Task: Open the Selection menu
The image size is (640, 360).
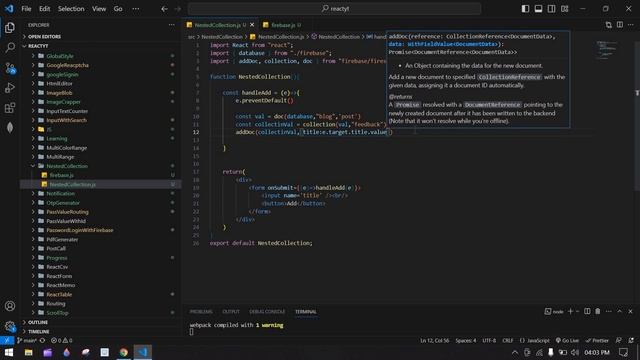Action: point(71,9)
